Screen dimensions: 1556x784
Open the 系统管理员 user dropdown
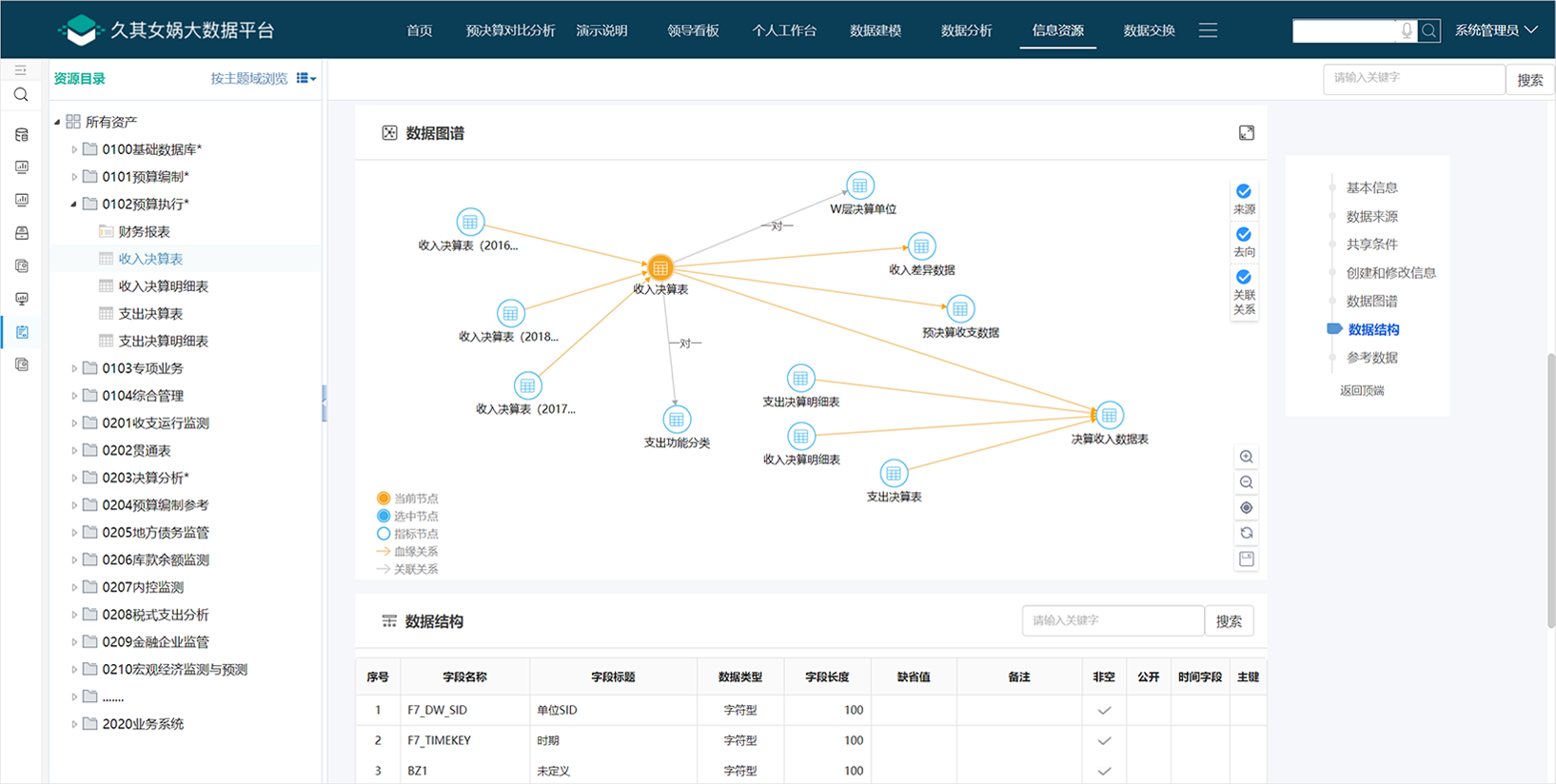(x=1495, y=30)
